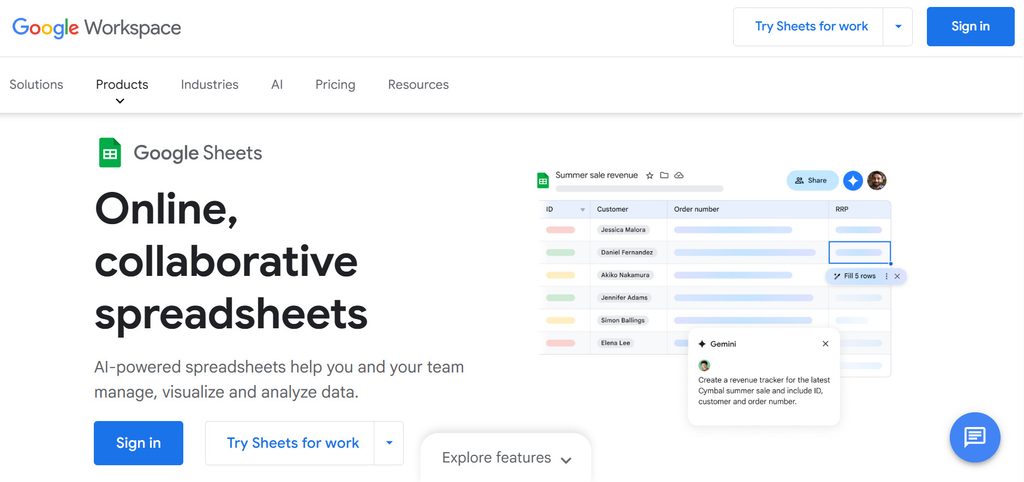Click the Sign in button below the headline
This screenshot has width=1024, height=482.
tap(138, 443)
